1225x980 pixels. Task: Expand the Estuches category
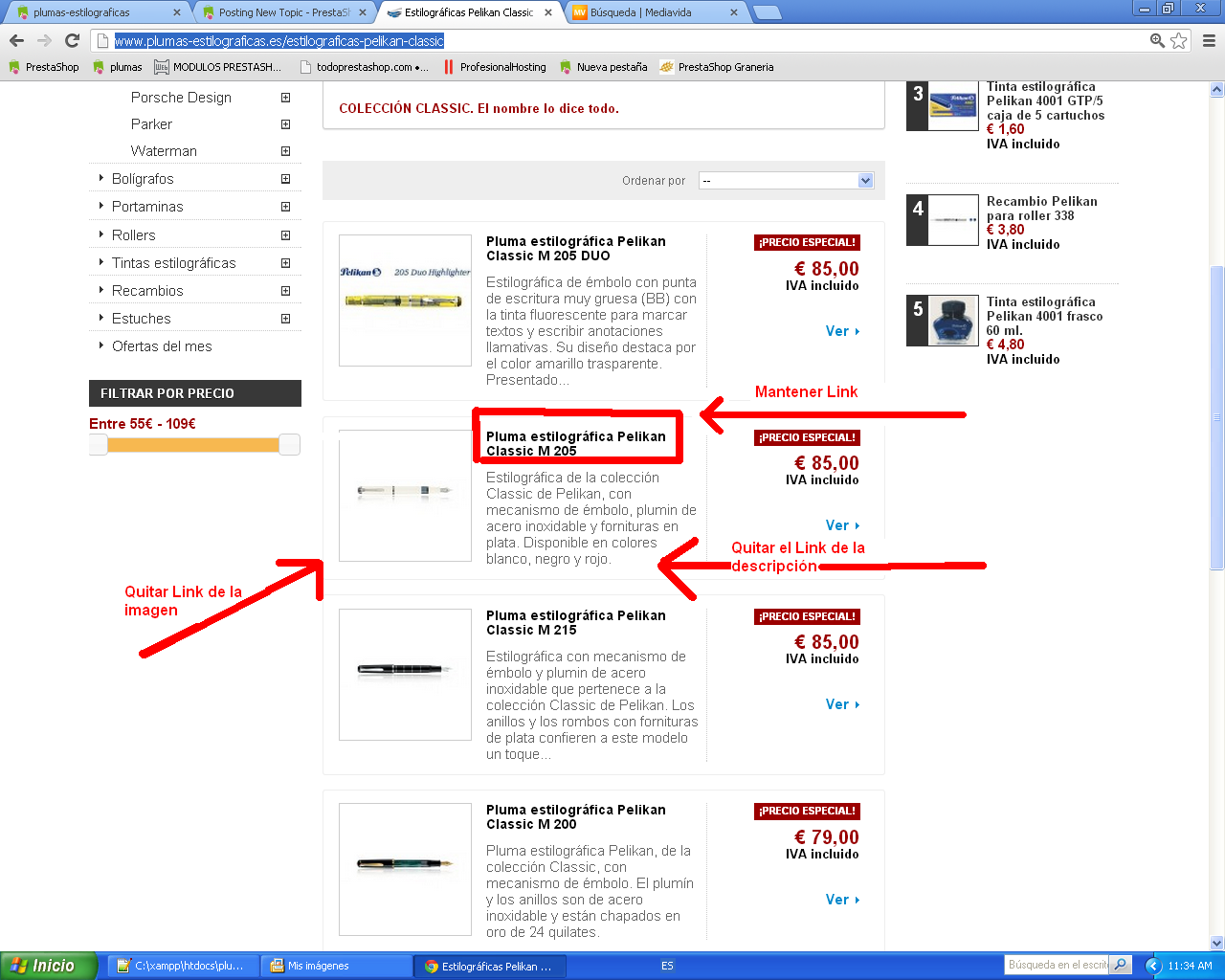pyautogui.click(x=285, y=319)
